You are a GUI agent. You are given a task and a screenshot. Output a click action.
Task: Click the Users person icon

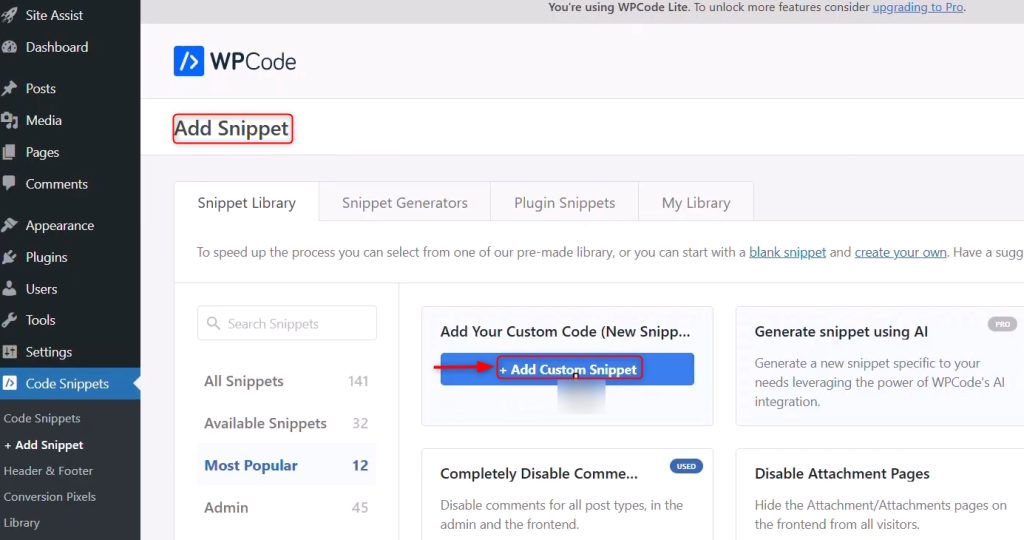pos(10,289)
